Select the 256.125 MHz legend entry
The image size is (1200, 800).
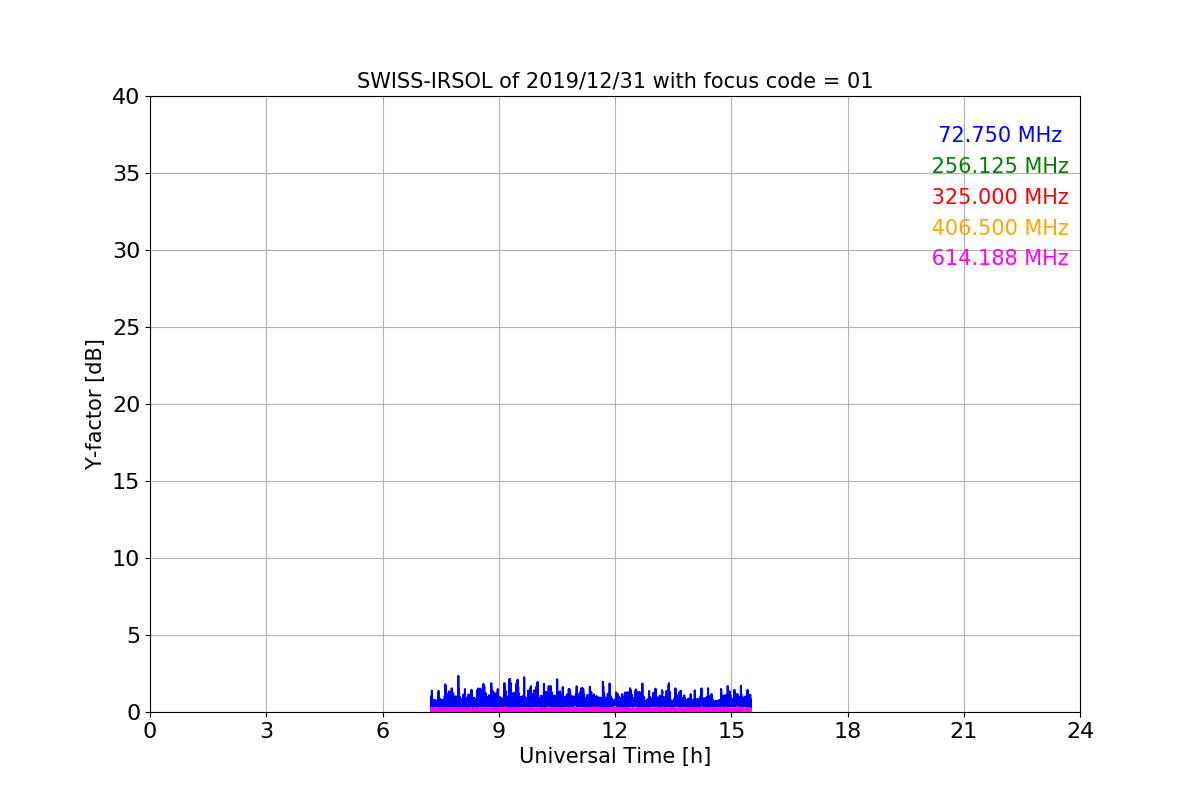click(x=1000, y=166)
